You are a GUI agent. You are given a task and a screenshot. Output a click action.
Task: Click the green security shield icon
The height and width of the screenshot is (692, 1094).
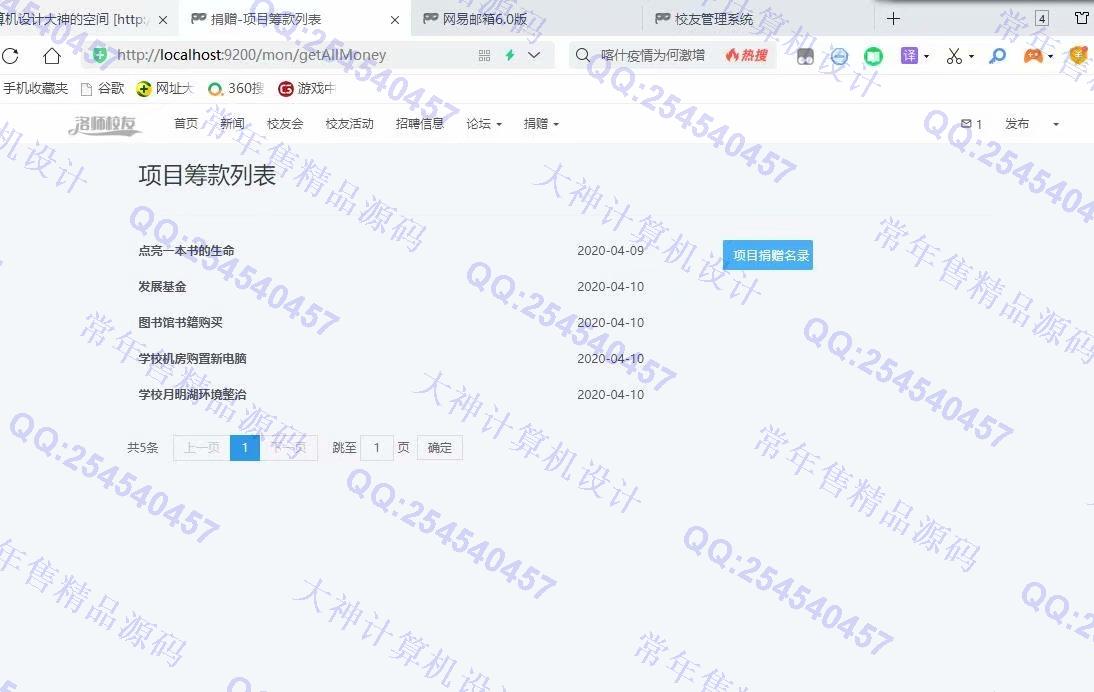pyautogui.click(x=100, y=54)
